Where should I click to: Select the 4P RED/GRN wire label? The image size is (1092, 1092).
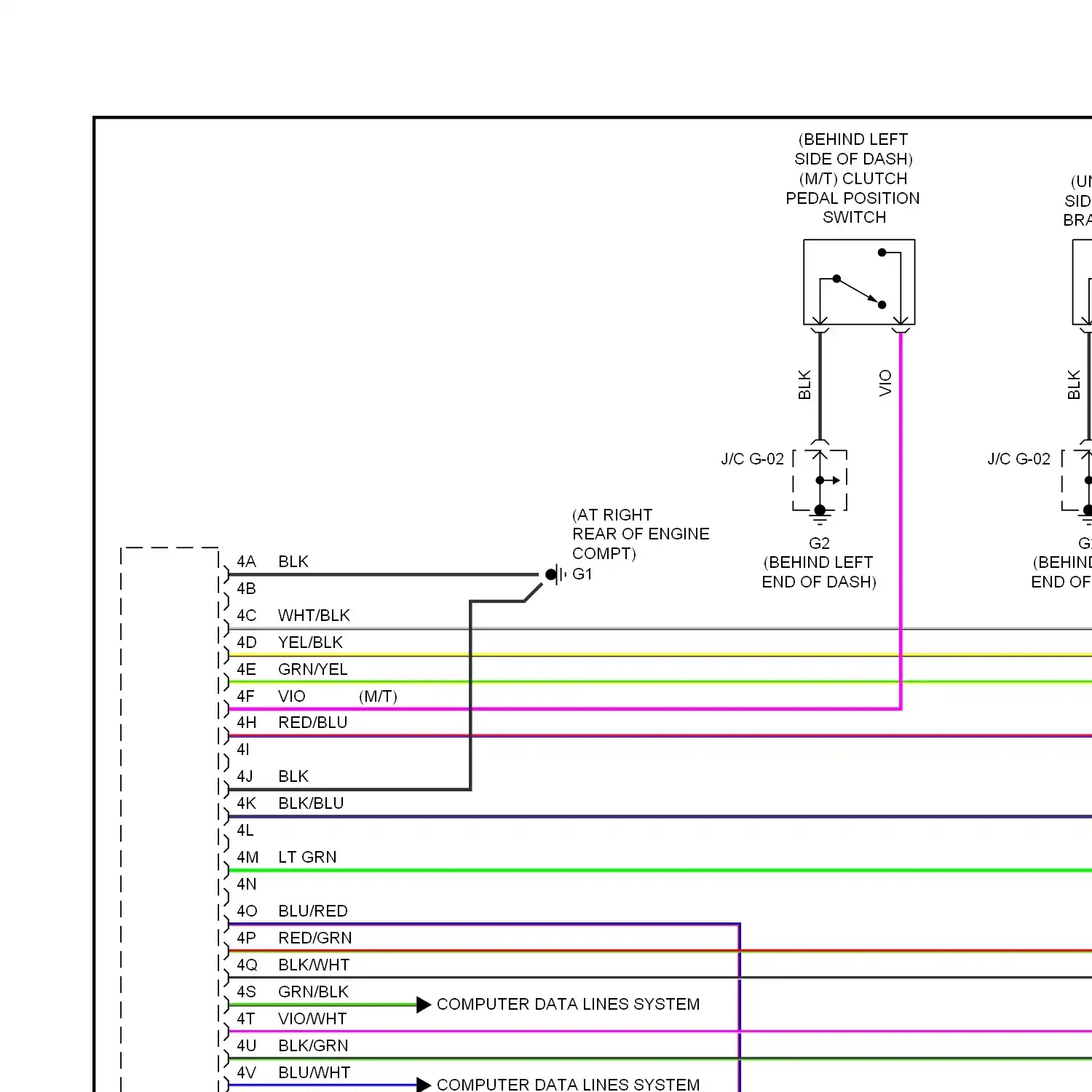294,938
